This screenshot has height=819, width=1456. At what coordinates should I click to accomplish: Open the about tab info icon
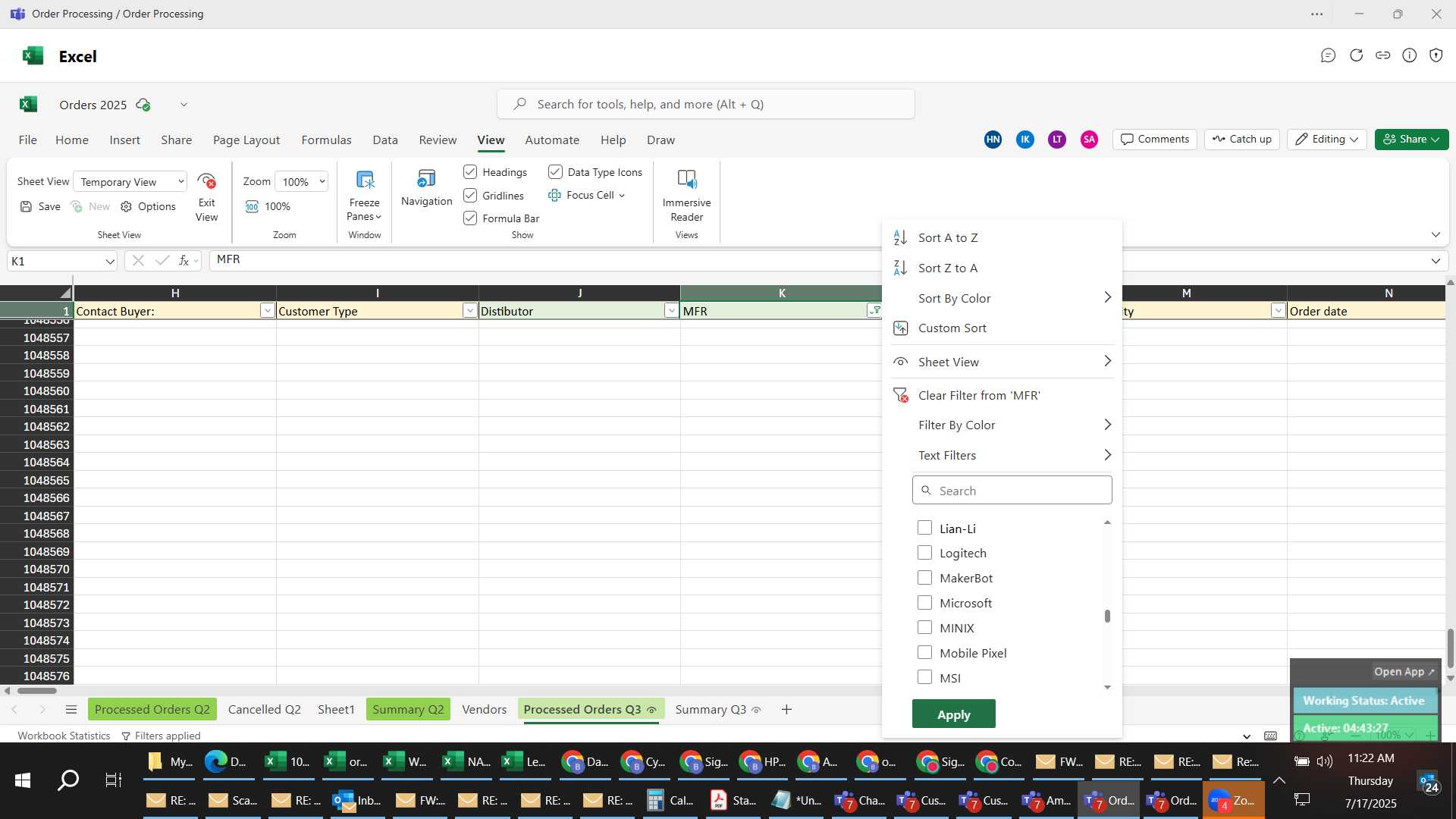tap(1409, 55)
